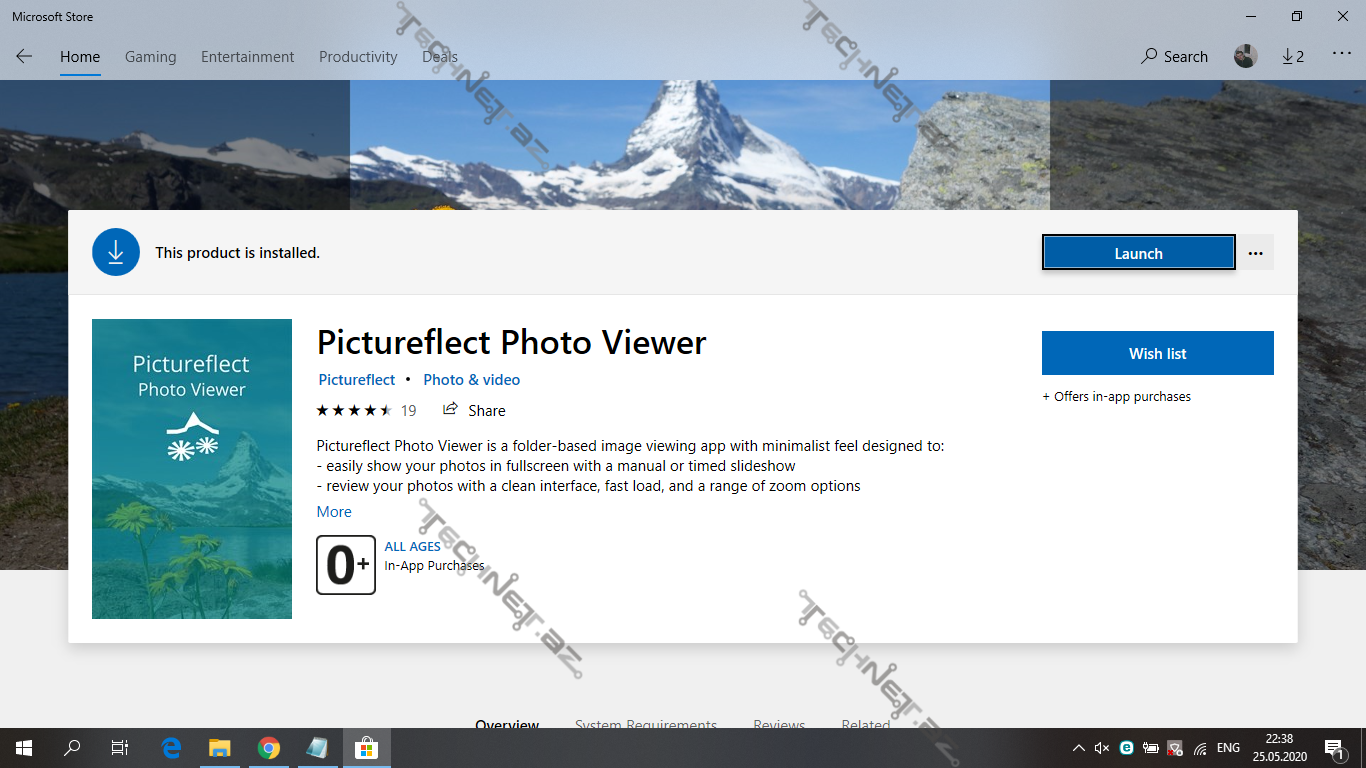
Task: Click the ALL AGES rating link
Action: pos(412,547)
